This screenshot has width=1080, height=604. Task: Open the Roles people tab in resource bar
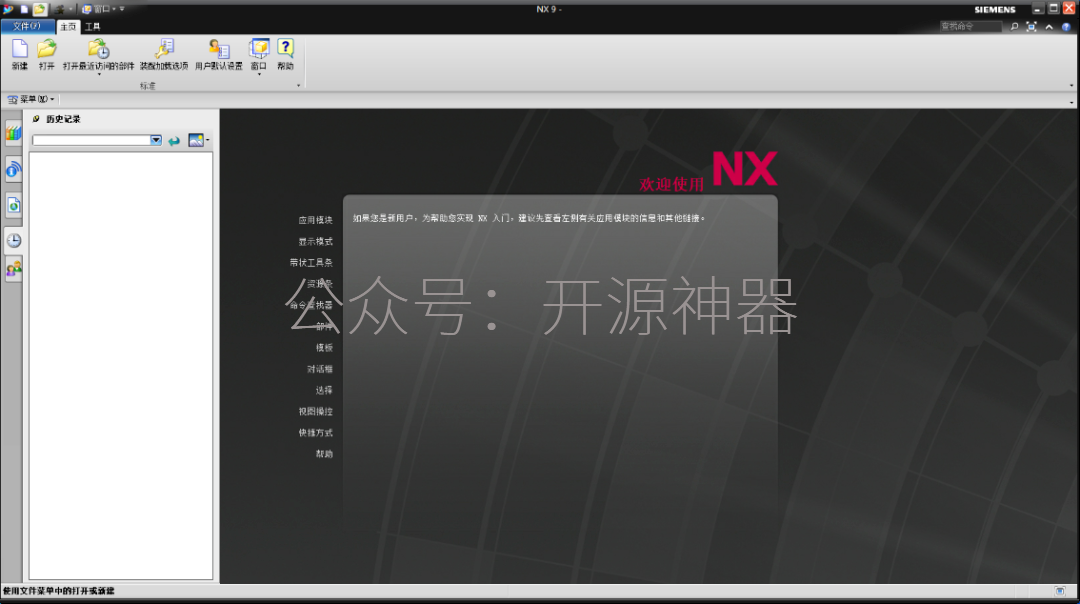[13, 269]
